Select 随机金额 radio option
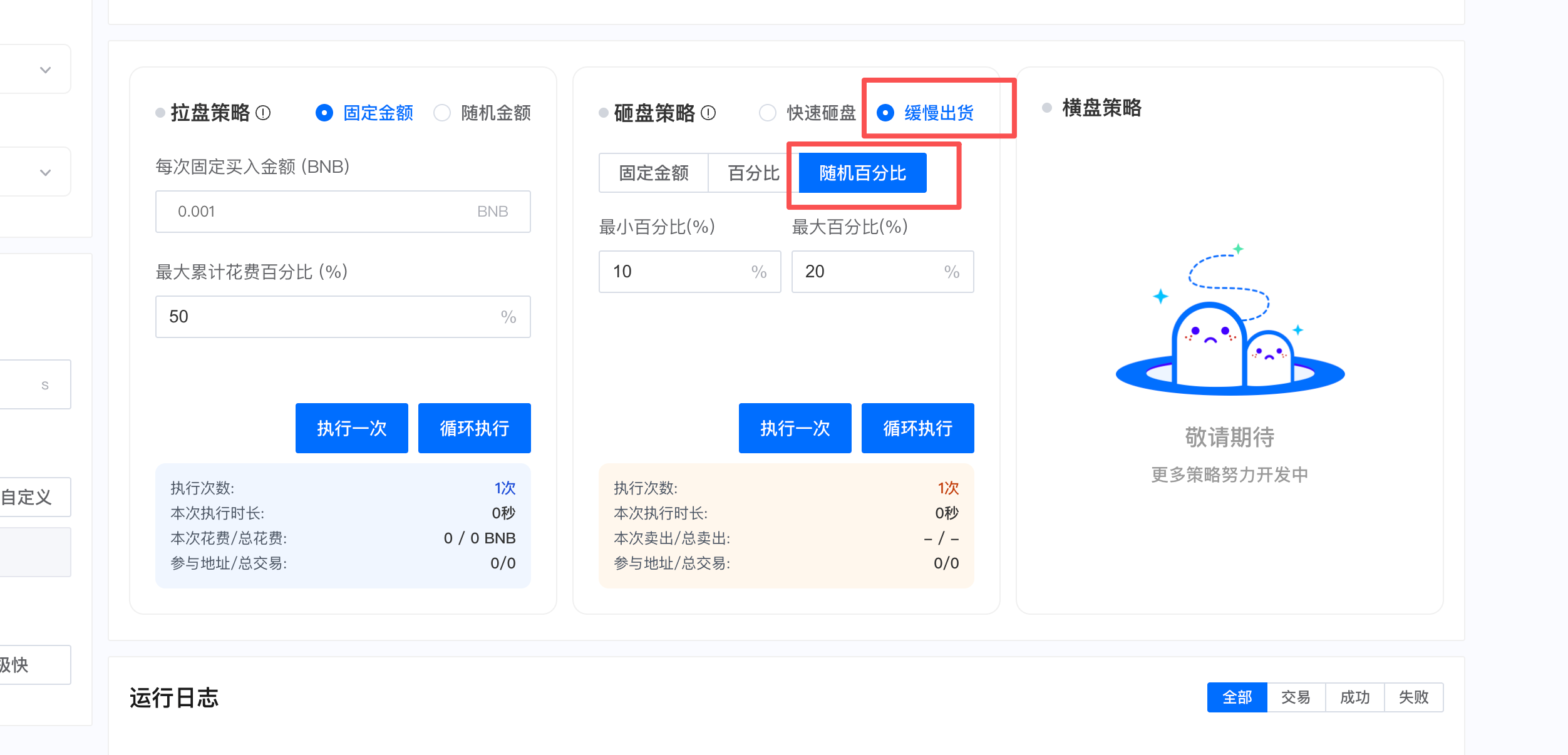Image resolution: width=1568 pixels, height=755 pixels. pos(442,113)
